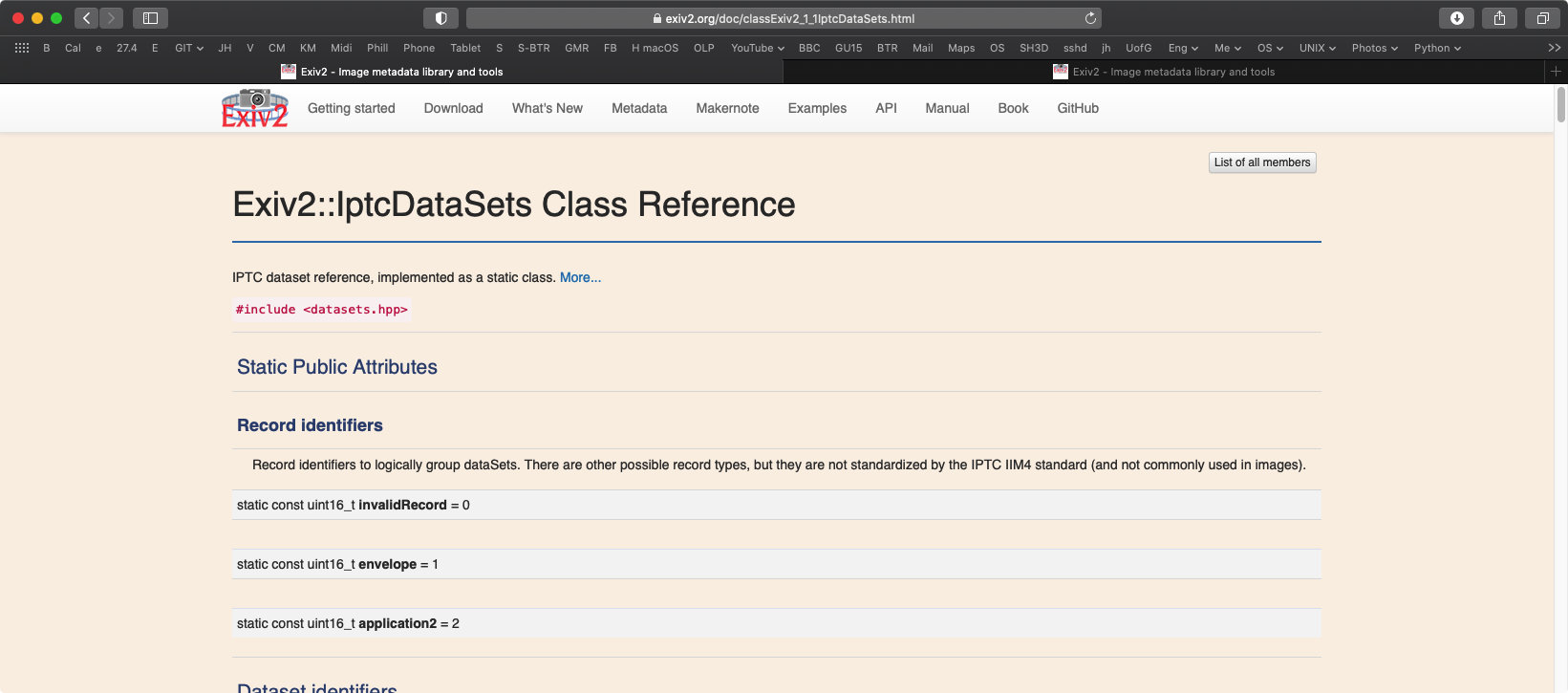Click the application2 member
This screenshot has height=693, width=1568.
pyautogui.click(x=397, y=623)
